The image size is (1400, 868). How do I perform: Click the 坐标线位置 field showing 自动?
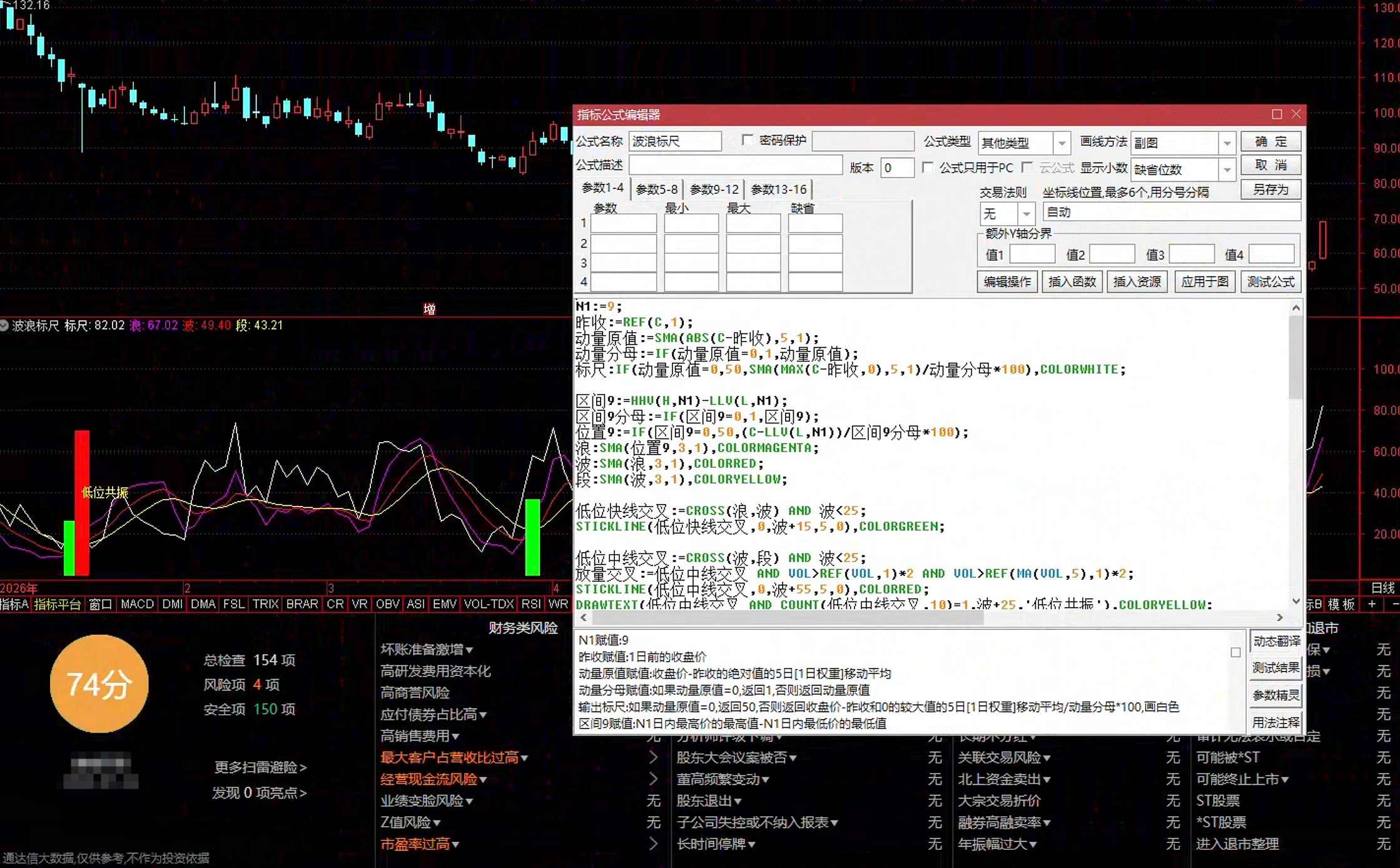point(1172,213)
